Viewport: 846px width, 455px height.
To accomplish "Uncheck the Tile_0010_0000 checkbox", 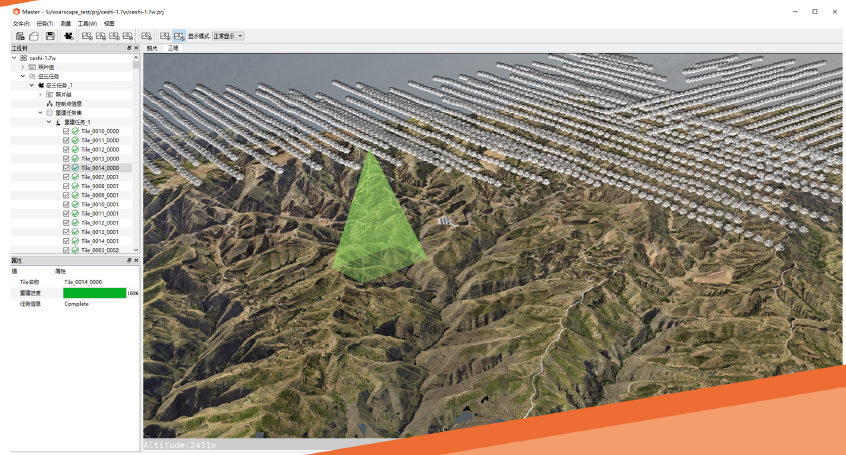I will tap(66, 131).
